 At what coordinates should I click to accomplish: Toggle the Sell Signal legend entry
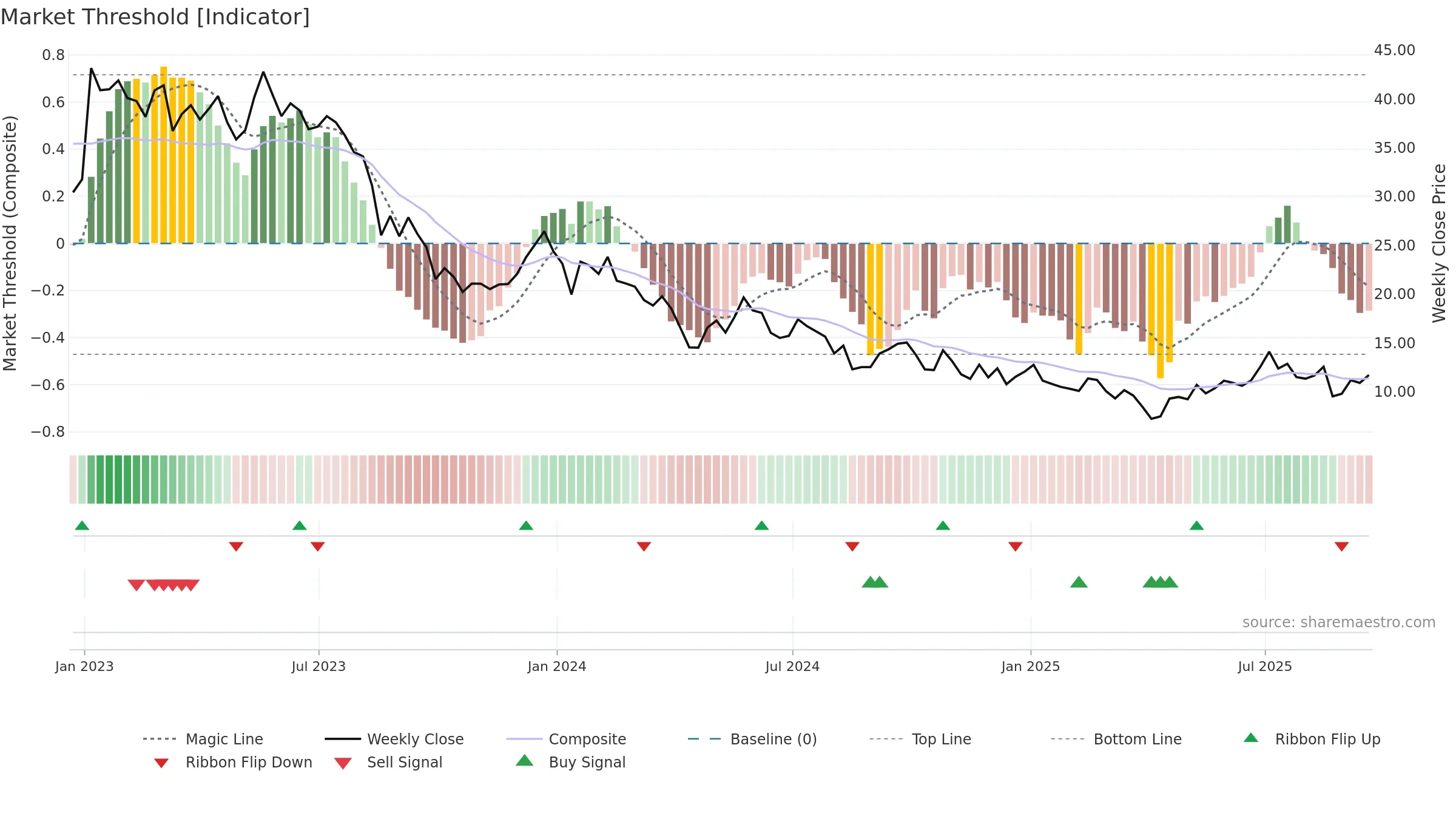pyautogui.click(x=388, y=762)
